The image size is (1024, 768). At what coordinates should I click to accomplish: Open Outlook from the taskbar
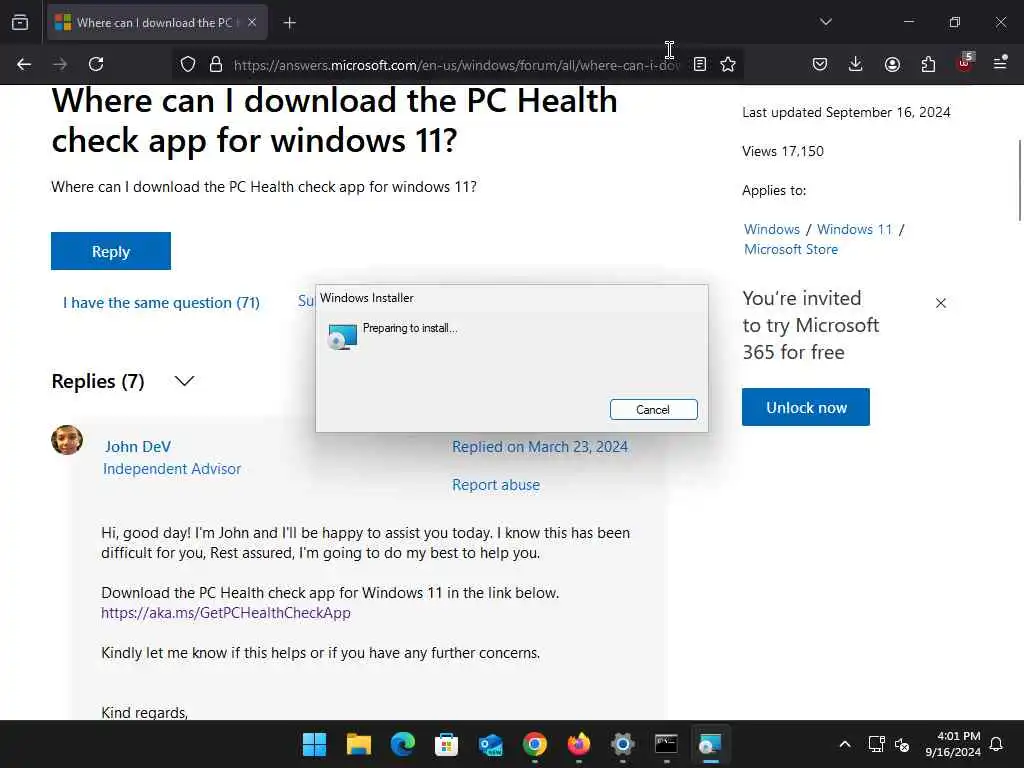490,744
